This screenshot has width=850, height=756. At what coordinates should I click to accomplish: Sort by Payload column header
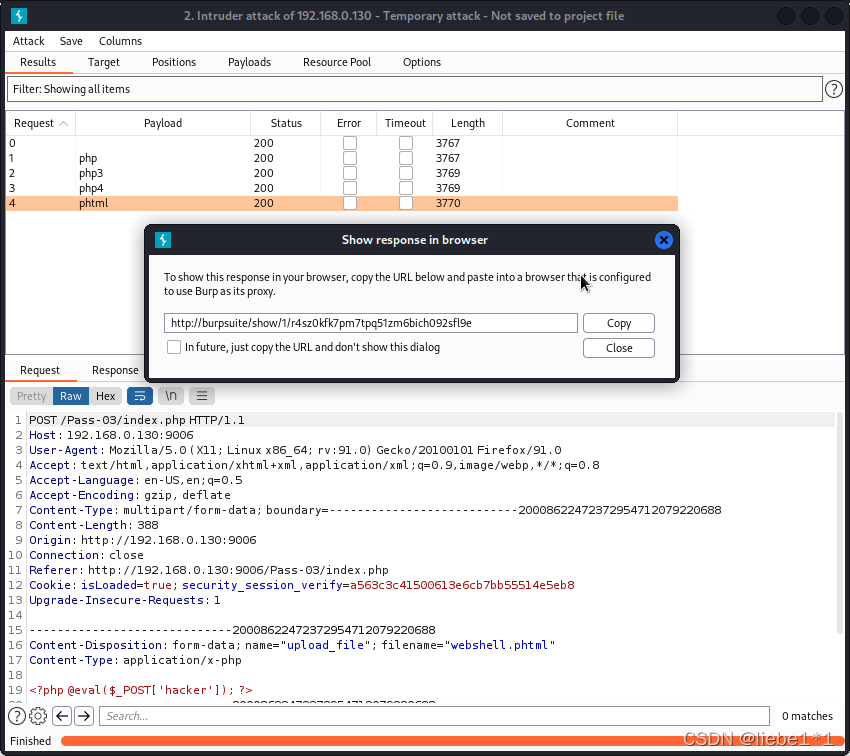click(163, 124)
